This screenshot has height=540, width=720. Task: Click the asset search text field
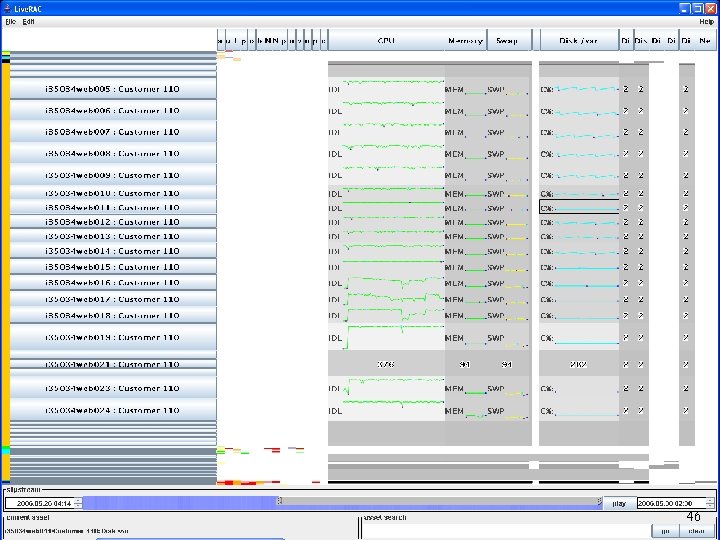(506, 531)
